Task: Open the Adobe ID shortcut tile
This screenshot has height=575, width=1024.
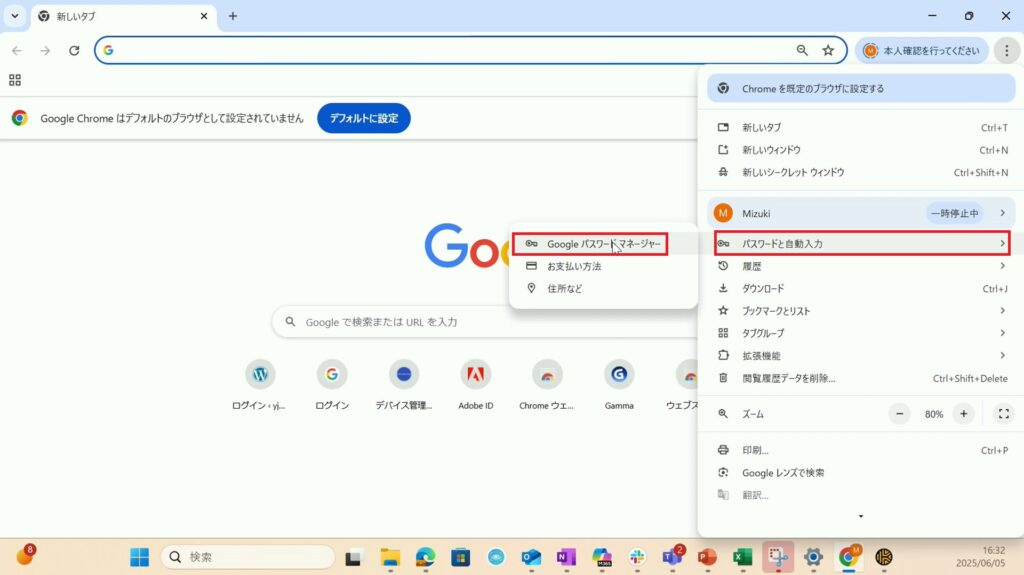Action: click(475, 386)
